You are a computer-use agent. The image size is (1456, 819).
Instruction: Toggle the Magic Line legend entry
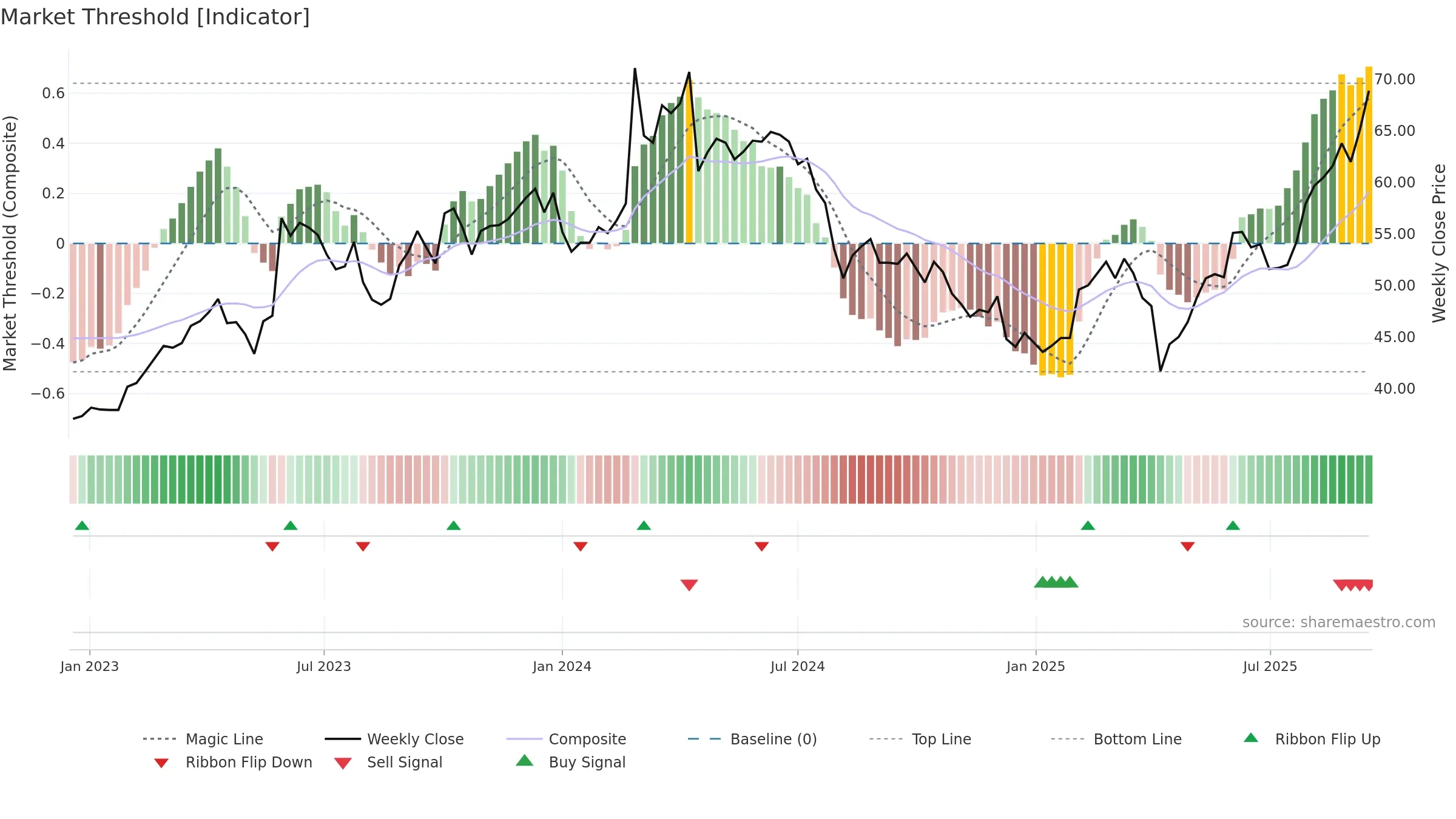(203, 739)
